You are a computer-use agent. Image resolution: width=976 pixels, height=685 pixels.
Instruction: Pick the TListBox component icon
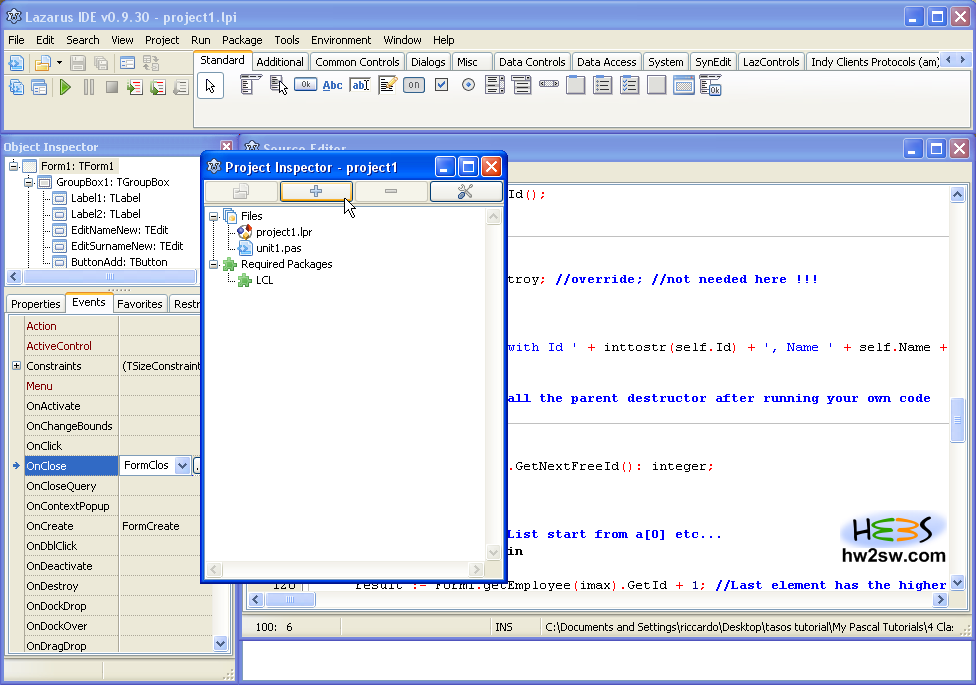pos(495,85)
